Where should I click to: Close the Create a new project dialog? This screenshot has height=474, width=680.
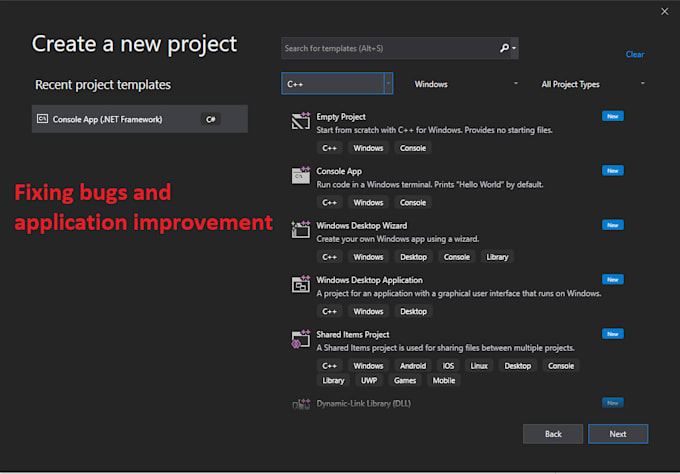click(x=664, y=12)
